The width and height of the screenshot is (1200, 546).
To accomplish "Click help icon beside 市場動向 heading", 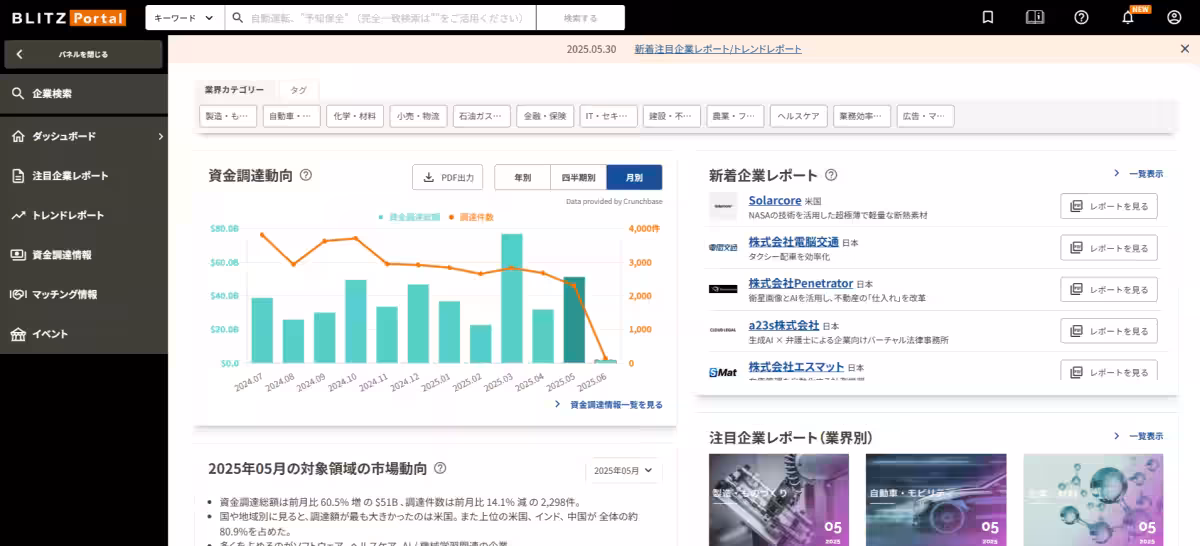I will pyautogui.click(x=440, y=468).
